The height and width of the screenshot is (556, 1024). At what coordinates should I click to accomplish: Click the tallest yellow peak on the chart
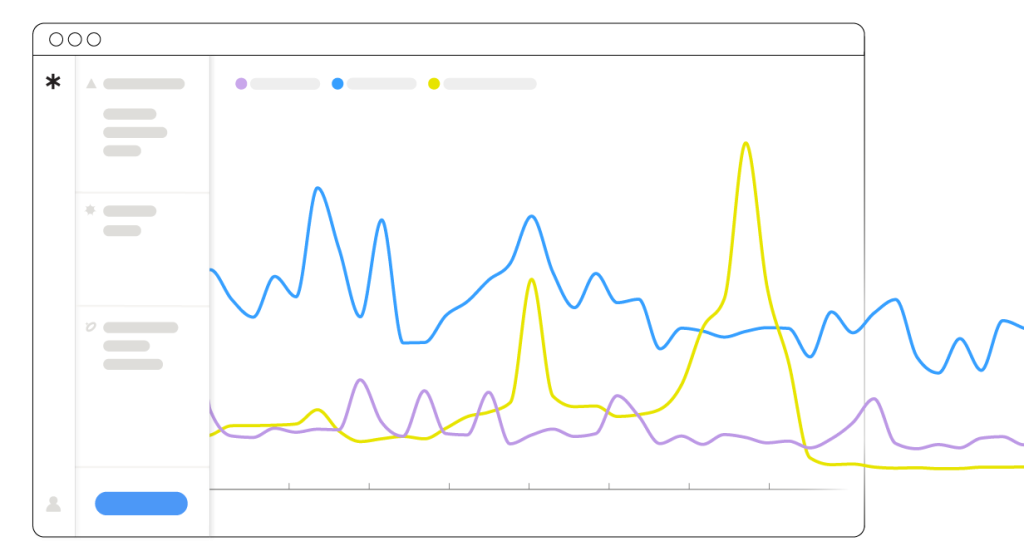point(746,145)
